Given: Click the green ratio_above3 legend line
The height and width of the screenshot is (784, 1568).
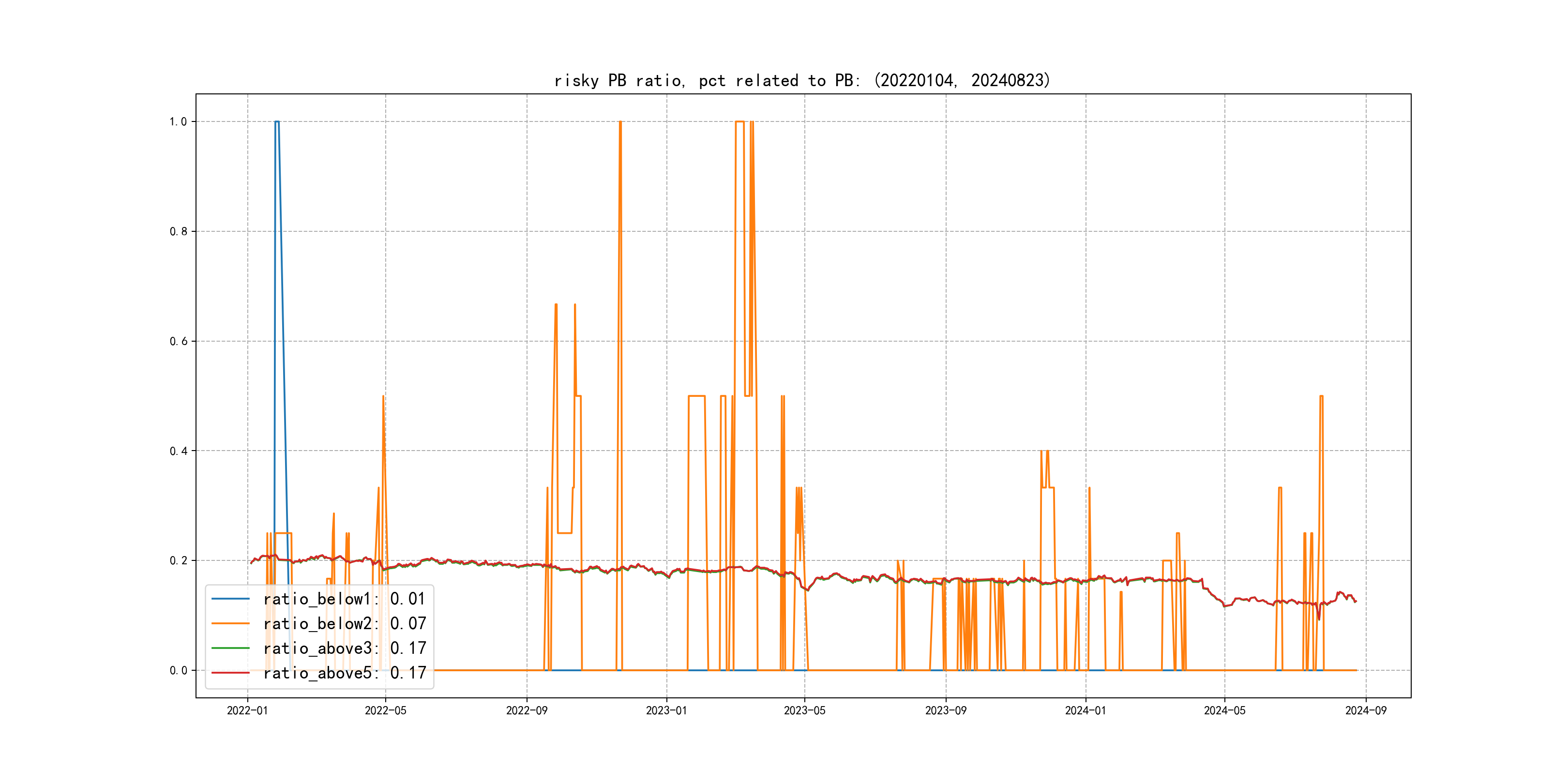Looking at the screenshot, I should click(x=230, y=648).
